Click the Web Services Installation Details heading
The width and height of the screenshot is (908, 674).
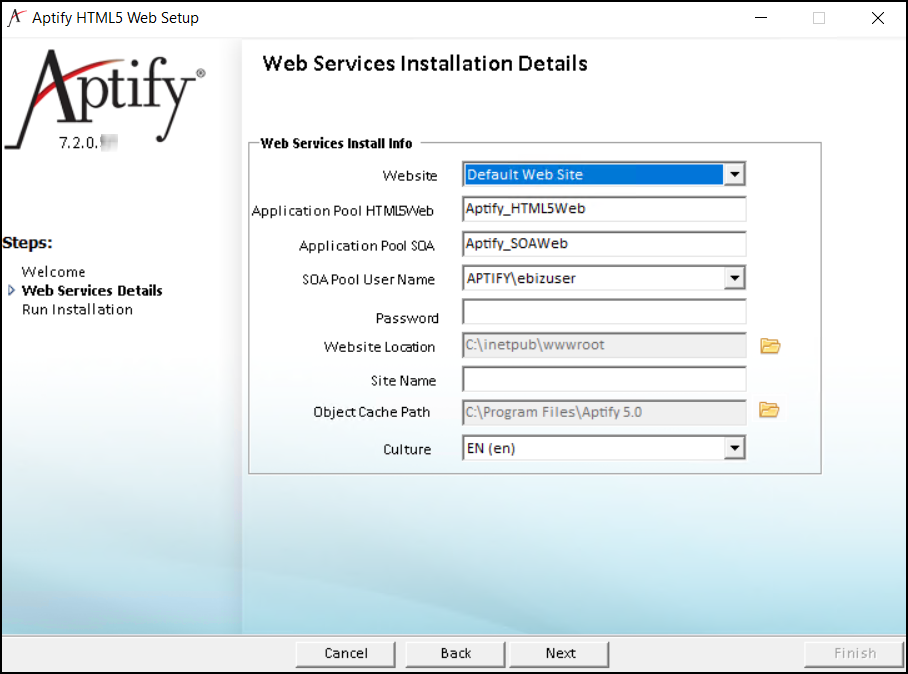[425, 64]
